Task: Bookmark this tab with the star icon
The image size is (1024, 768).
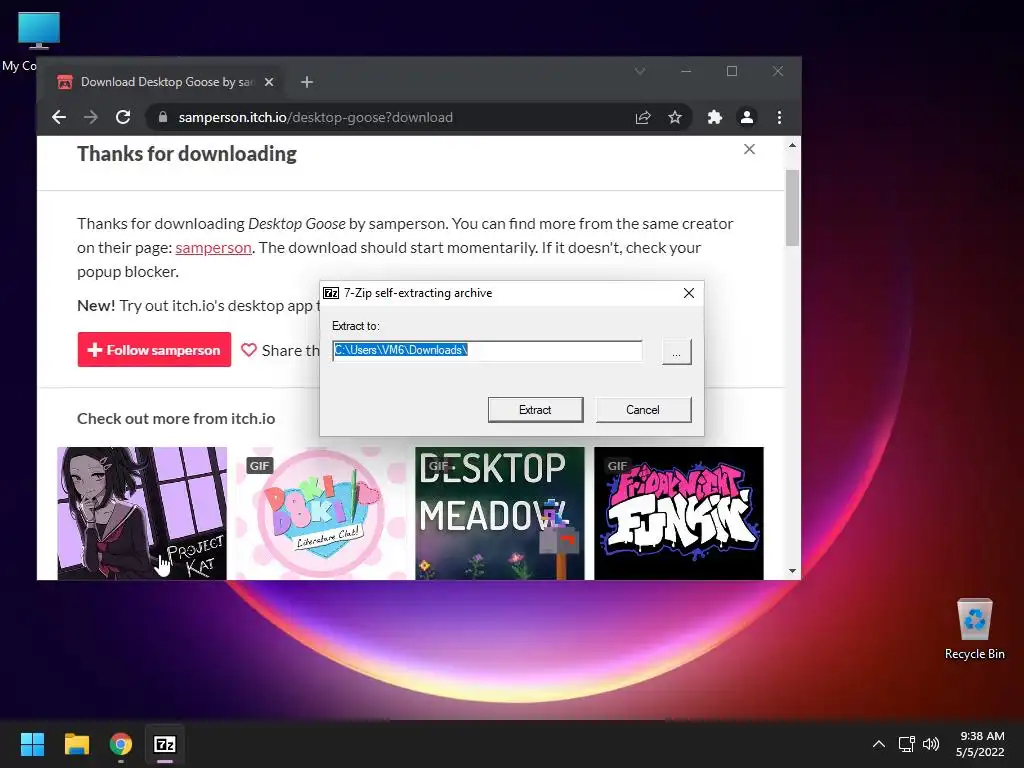Action: [675, 118]
